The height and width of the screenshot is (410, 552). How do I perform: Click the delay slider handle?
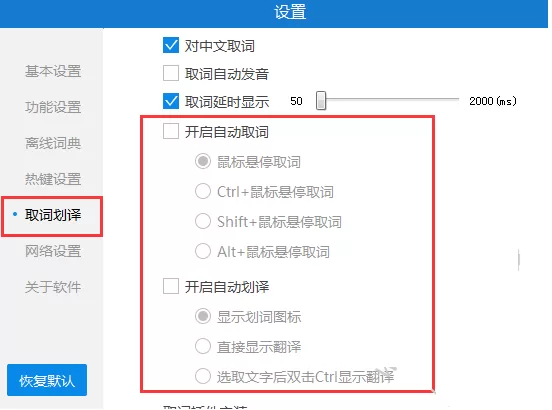321,101
